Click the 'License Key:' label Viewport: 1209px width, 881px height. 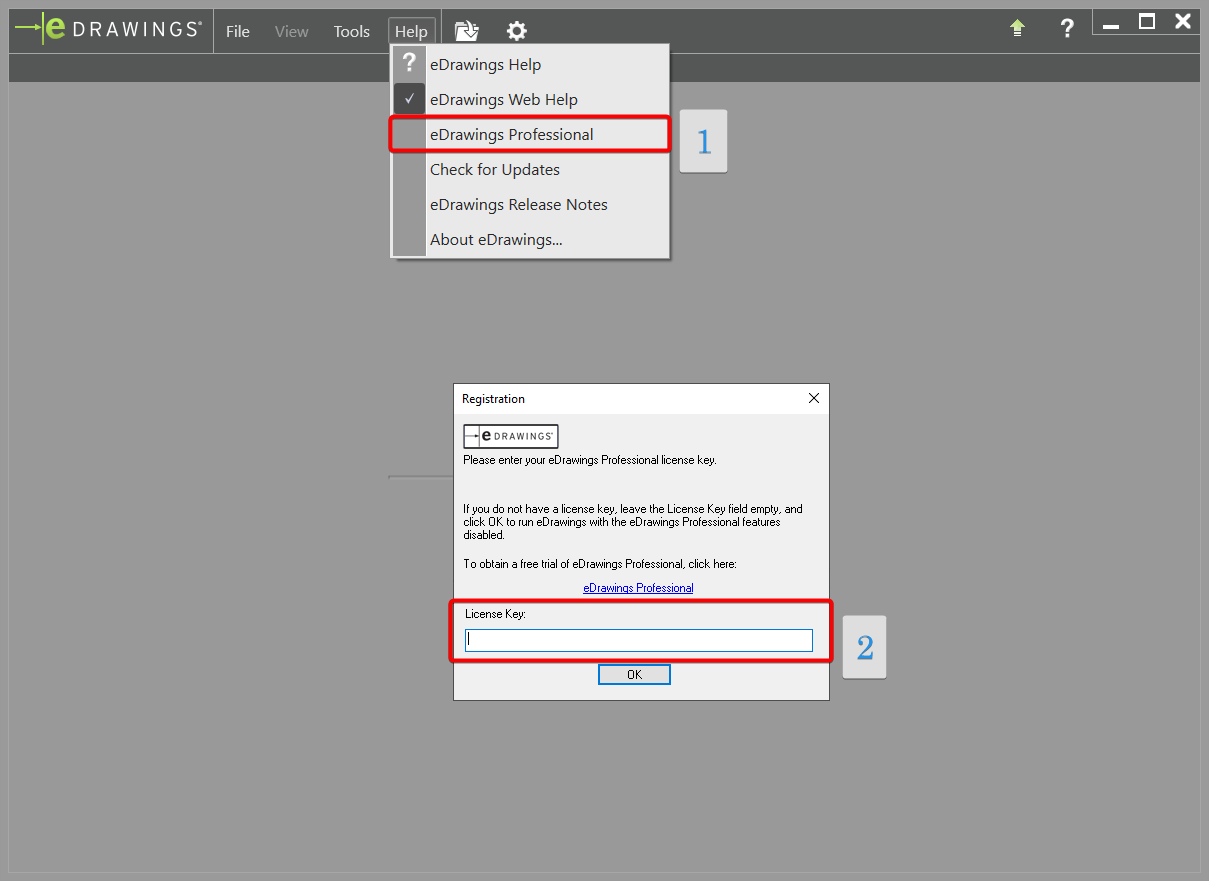tap(495, 613)
